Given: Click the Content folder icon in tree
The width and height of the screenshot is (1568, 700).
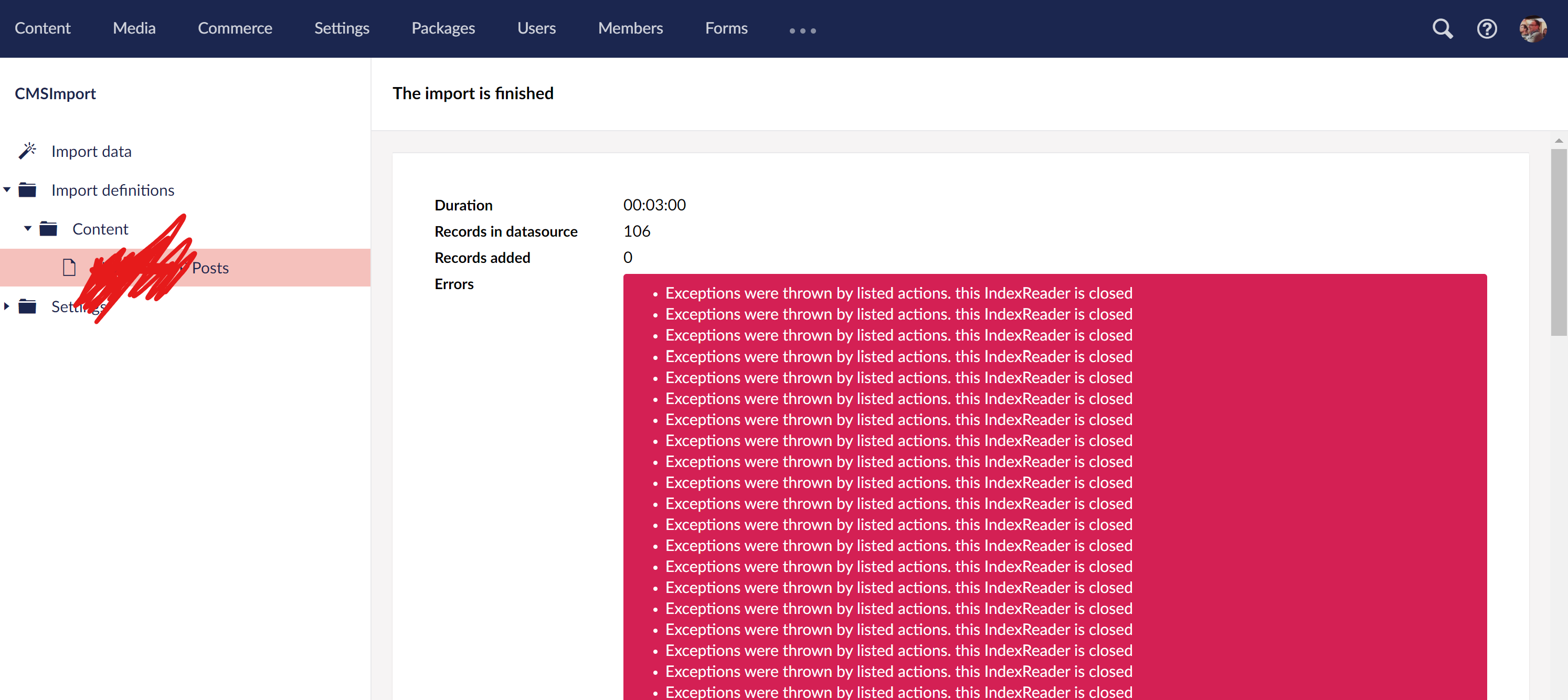Looking at the screenshot, I should coord(49,229).
